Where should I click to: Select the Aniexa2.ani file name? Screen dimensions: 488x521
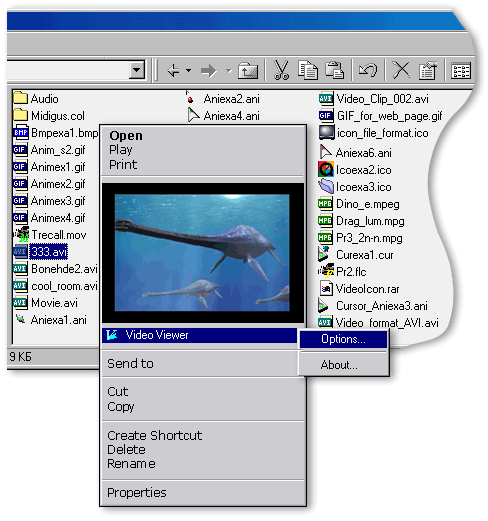point(232,99)
